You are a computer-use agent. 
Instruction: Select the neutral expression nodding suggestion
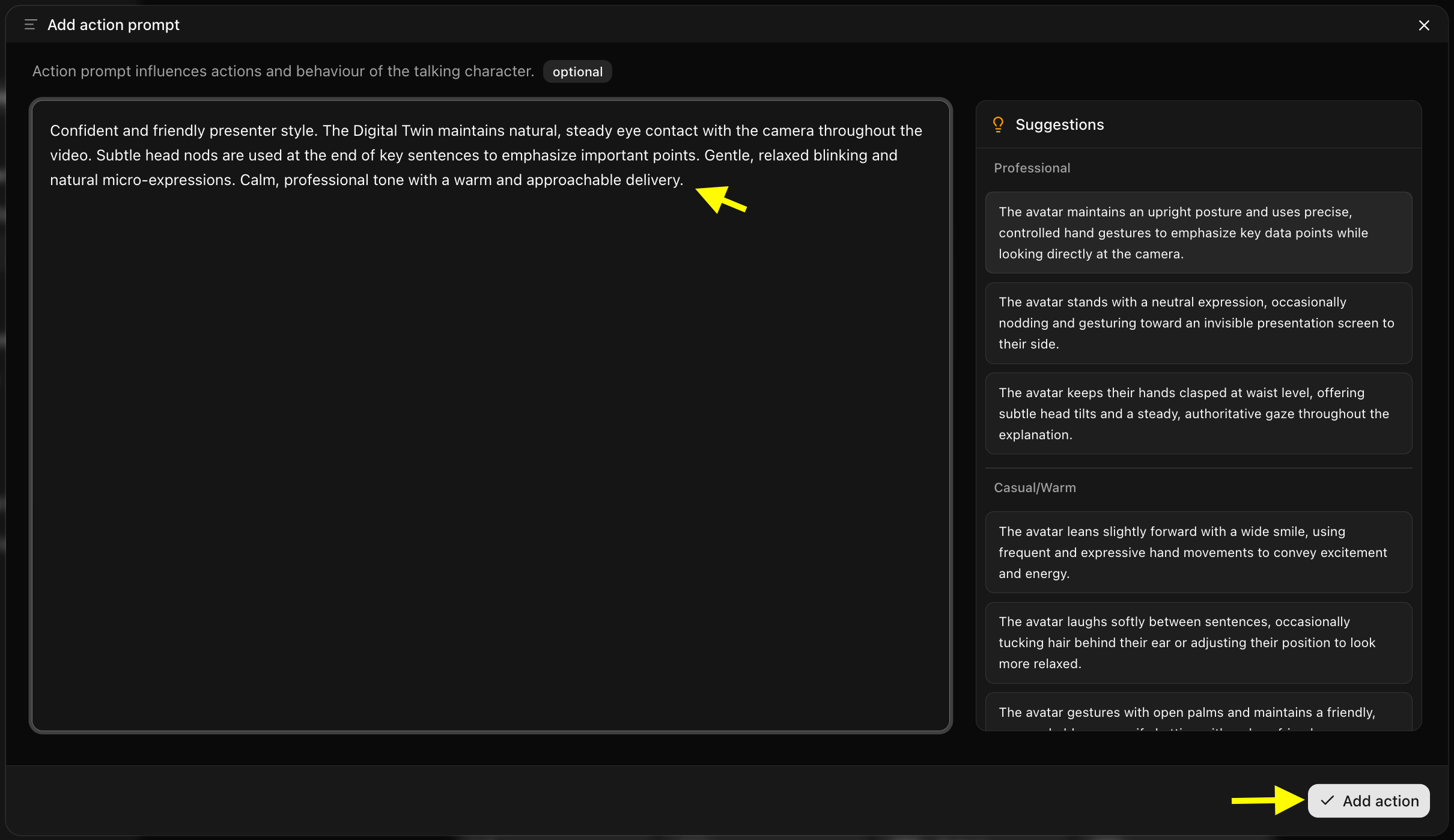pyautogui.click(x=1199, y=323)
